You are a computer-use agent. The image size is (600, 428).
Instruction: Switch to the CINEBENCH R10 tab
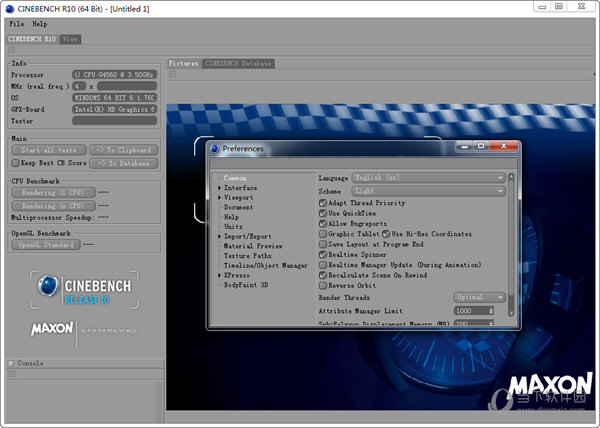(32, 39)
